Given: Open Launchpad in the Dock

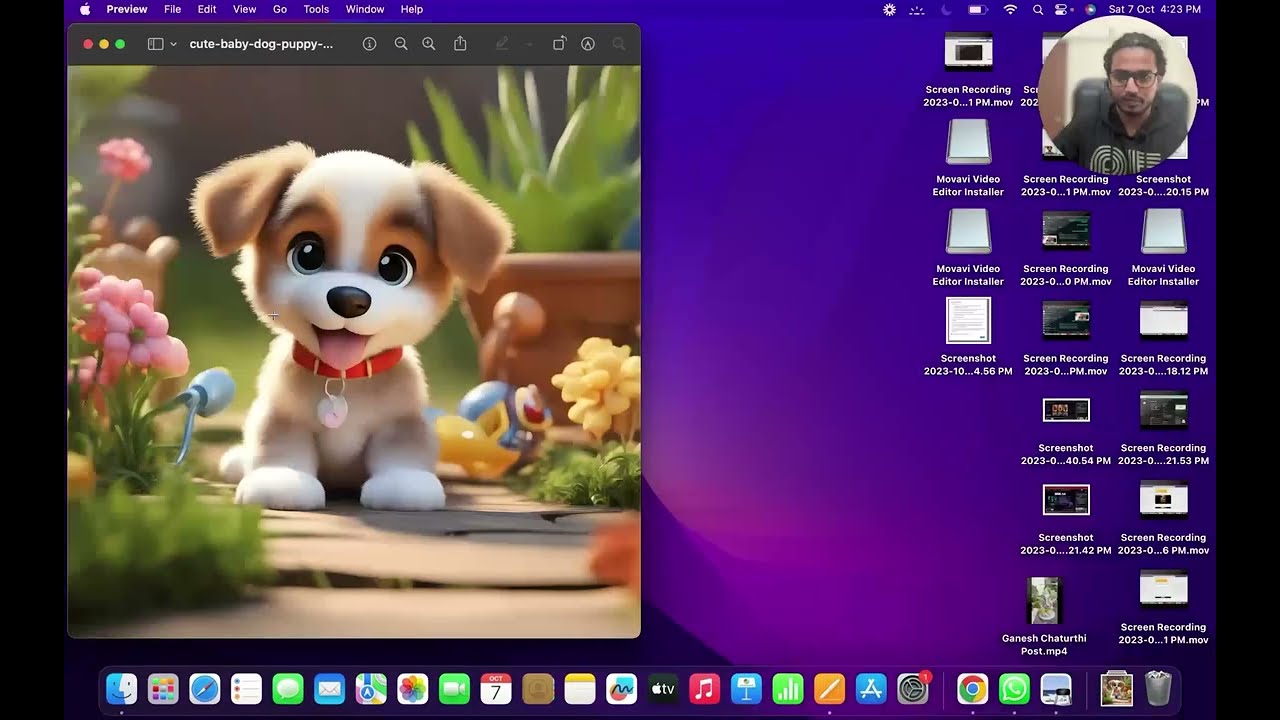Looking at the screenshot, I should pos(163,688).
